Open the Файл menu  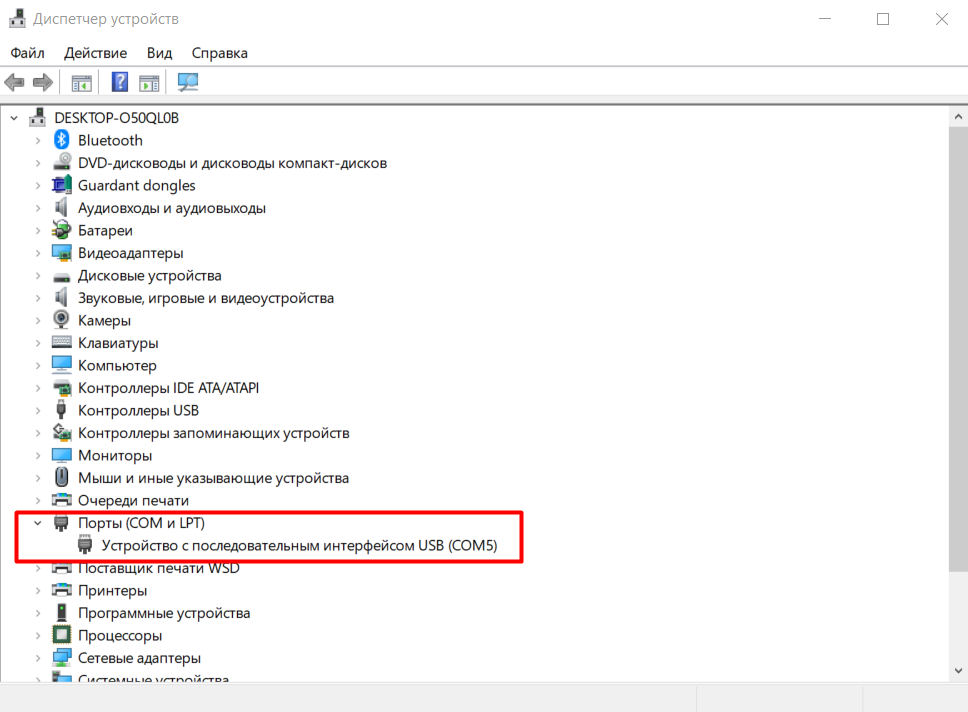point(27,53)
